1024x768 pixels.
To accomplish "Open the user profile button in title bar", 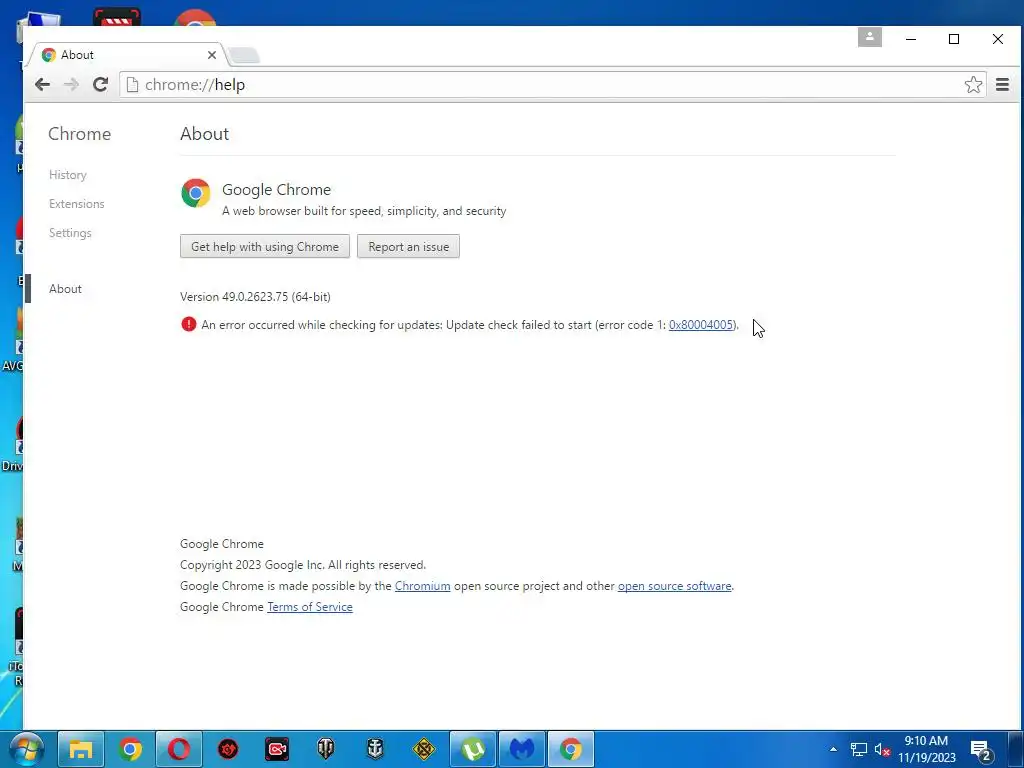I will [x=870, y=37].
